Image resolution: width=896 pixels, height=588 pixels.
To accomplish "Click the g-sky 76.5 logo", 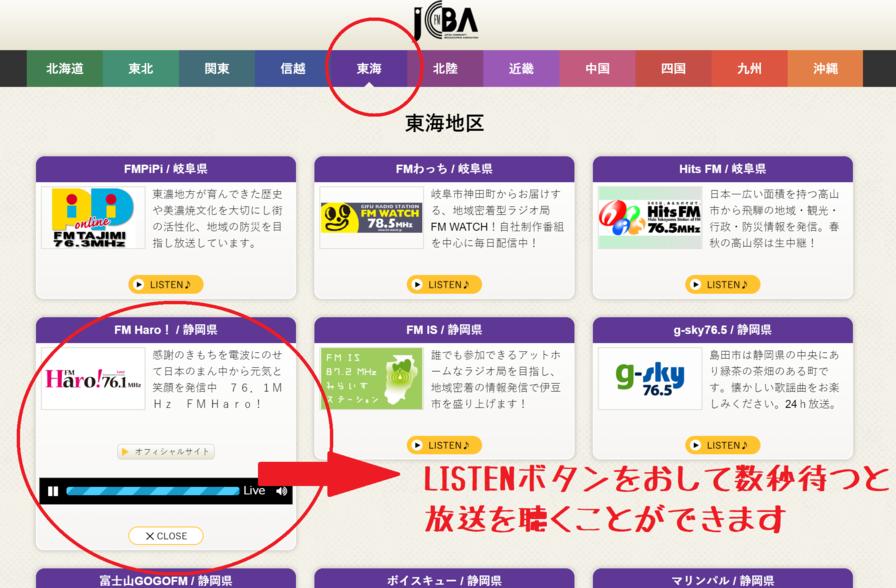I will 650,378.
